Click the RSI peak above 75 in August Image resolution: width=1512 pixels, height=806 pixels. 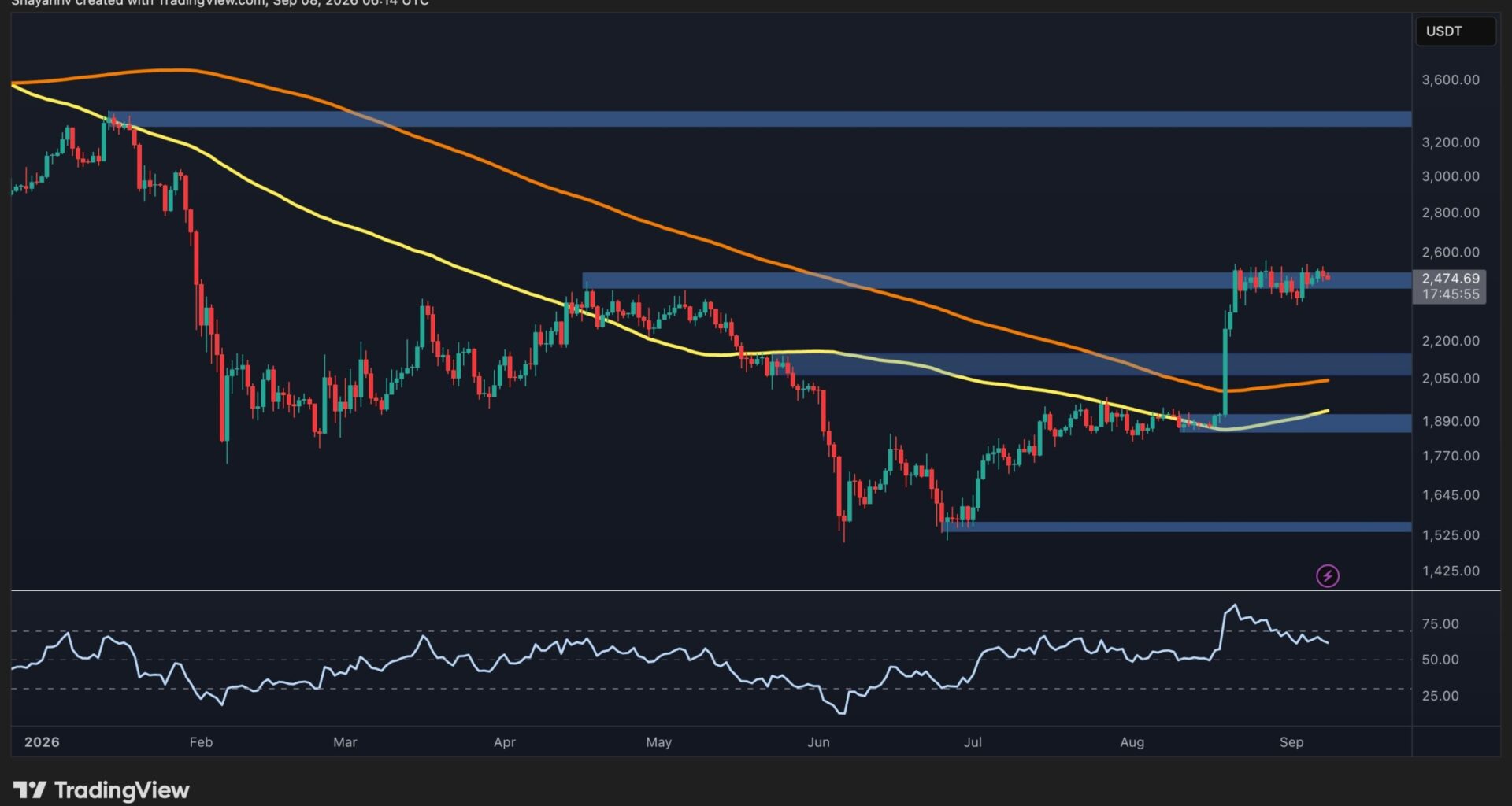pyautogui.click(x=1235, y=606)
